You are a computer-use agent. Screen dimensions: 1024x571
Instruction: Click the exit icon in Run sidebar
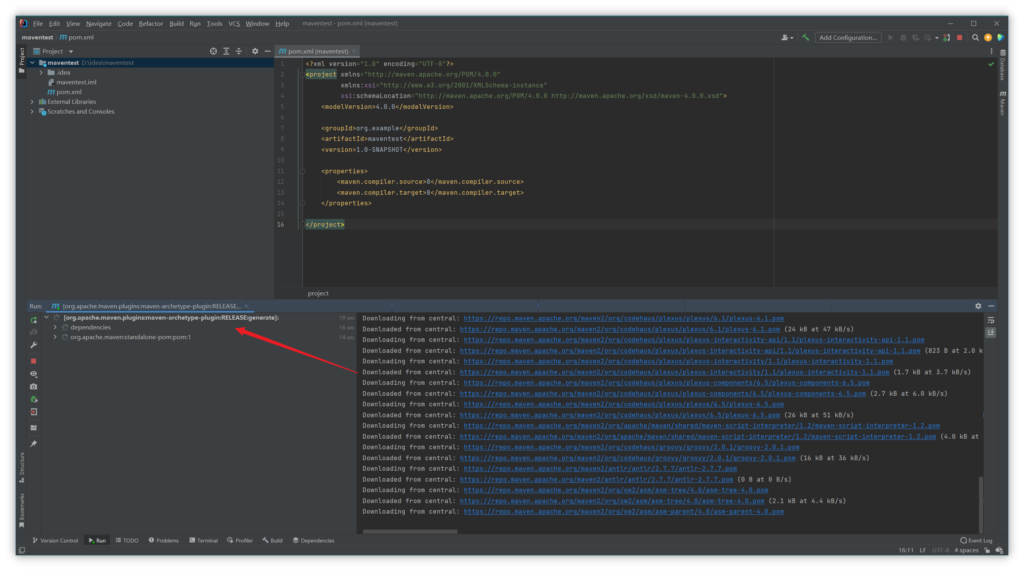33,412
